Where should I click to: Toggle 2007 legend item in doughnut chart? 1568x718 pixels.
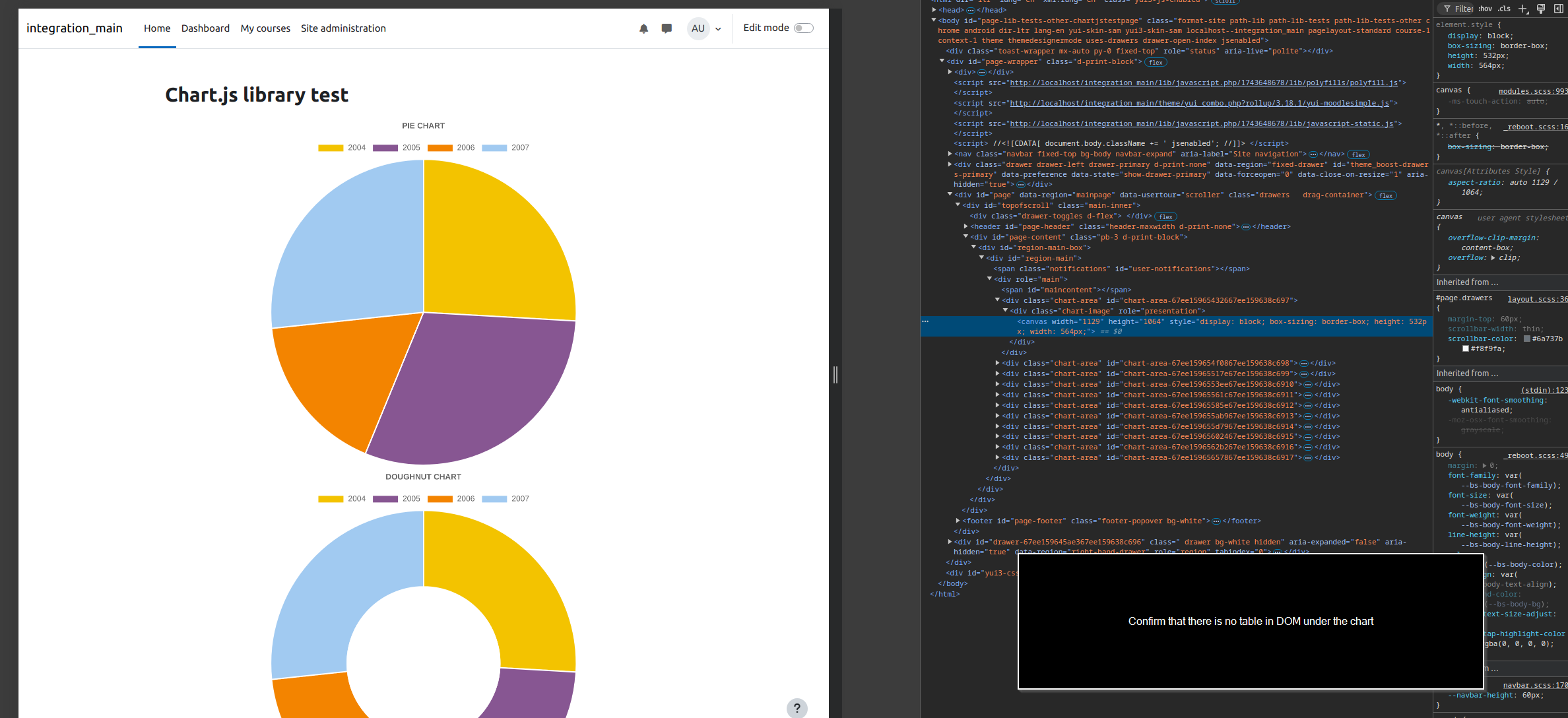tap(506, 499)
